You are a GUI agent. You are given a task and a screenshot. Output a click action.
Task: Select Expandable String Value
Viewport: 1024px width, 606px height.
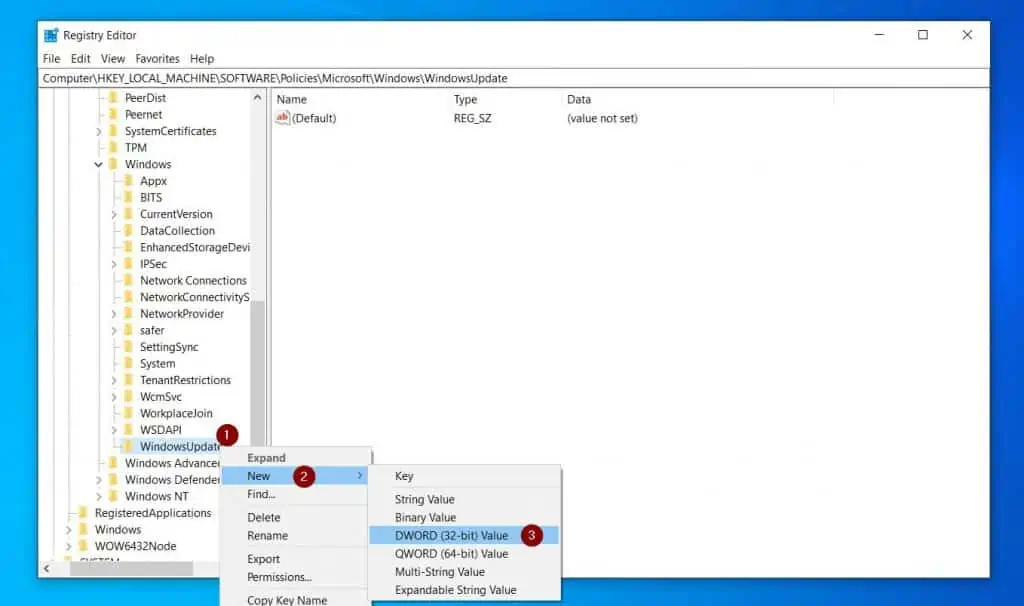(x=464, y=590)
